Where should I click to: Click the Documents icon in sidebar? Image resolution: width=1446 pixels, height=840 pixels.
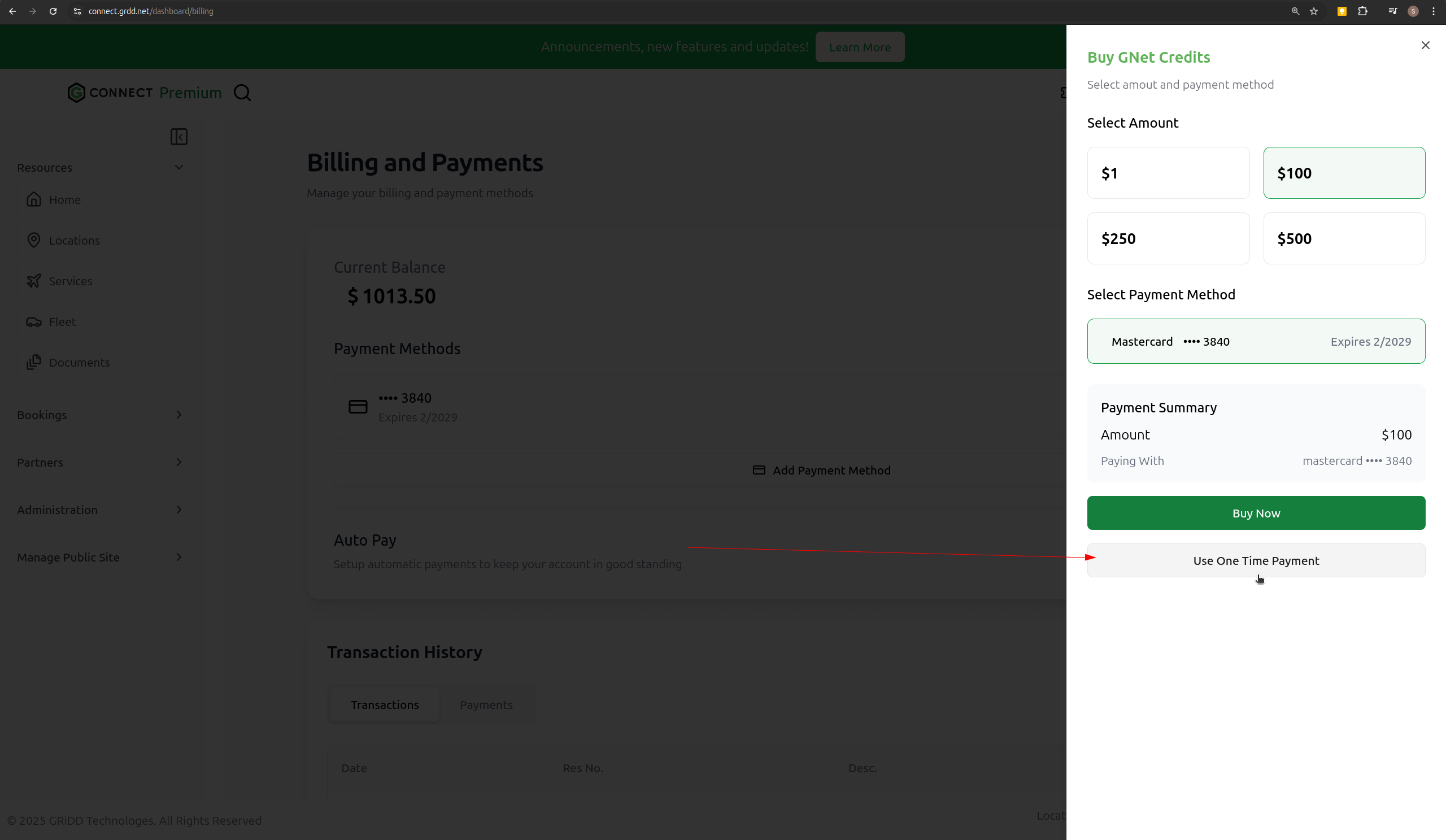coord(34,362)
